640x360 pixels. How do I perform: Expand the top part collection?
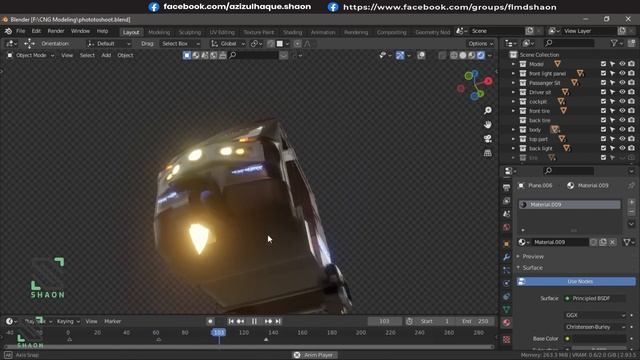(513, 139)
